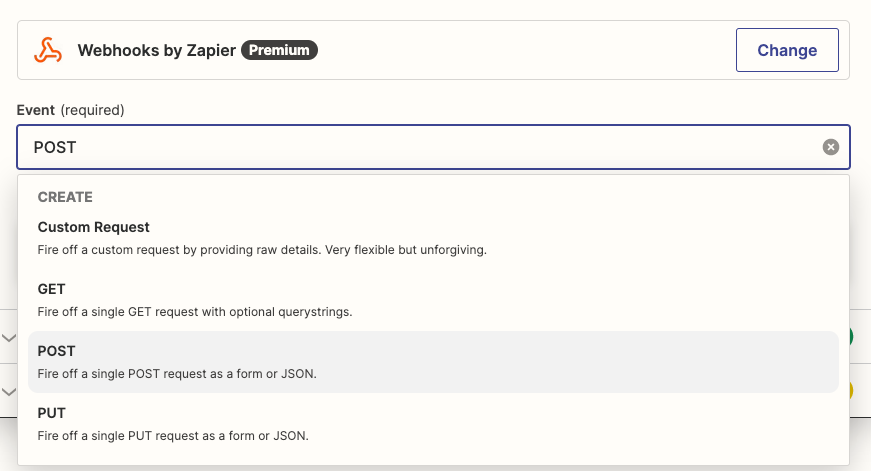871x471 pixels.
Task: Expand the upper collapsed step chevron on left
Action: coord(9,338)
